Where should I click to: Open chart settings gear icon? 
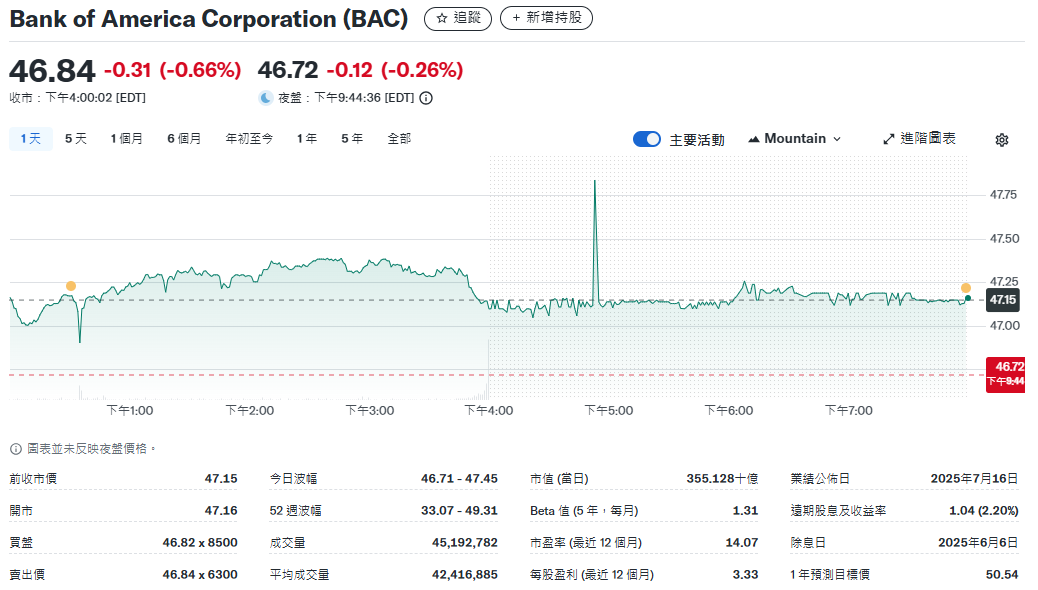point(1002,140)
